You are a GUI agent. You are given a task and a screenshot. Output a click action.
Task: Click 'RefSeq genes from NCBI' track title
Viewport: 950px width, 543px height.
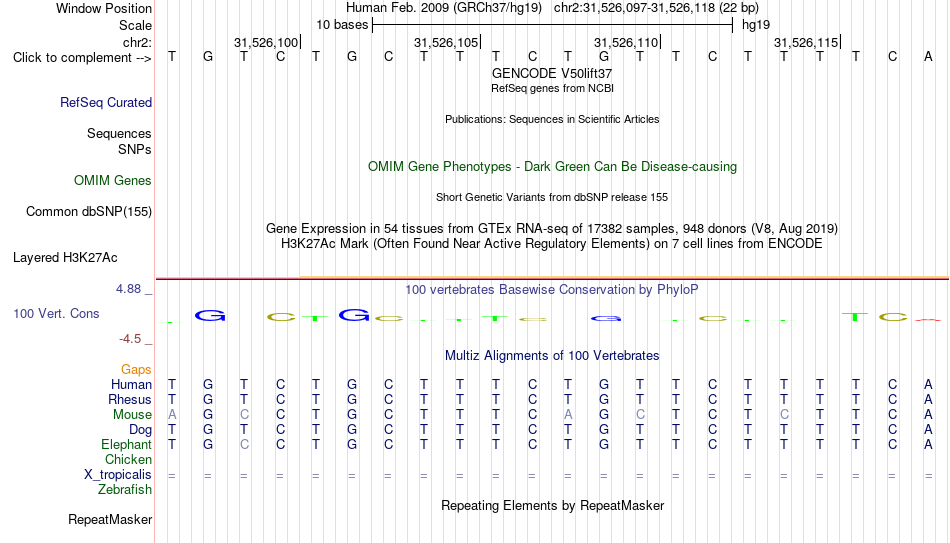552,88
